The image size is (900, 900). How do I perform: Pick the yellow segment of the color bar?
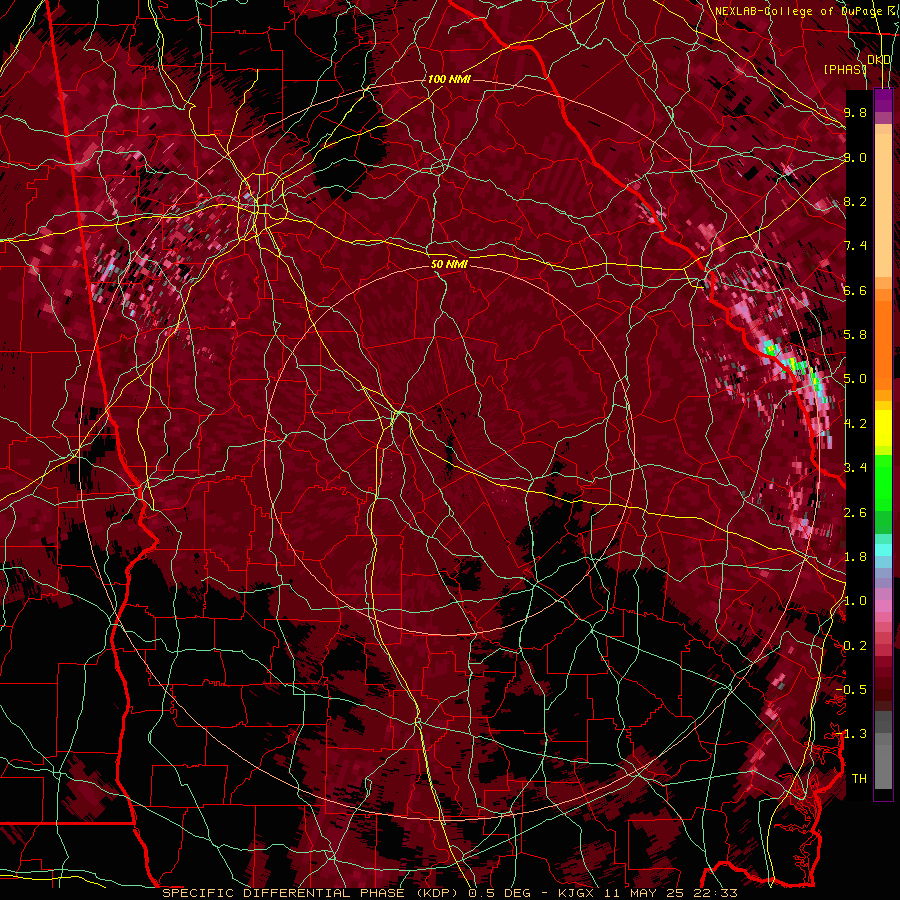(x=883, y=428)
